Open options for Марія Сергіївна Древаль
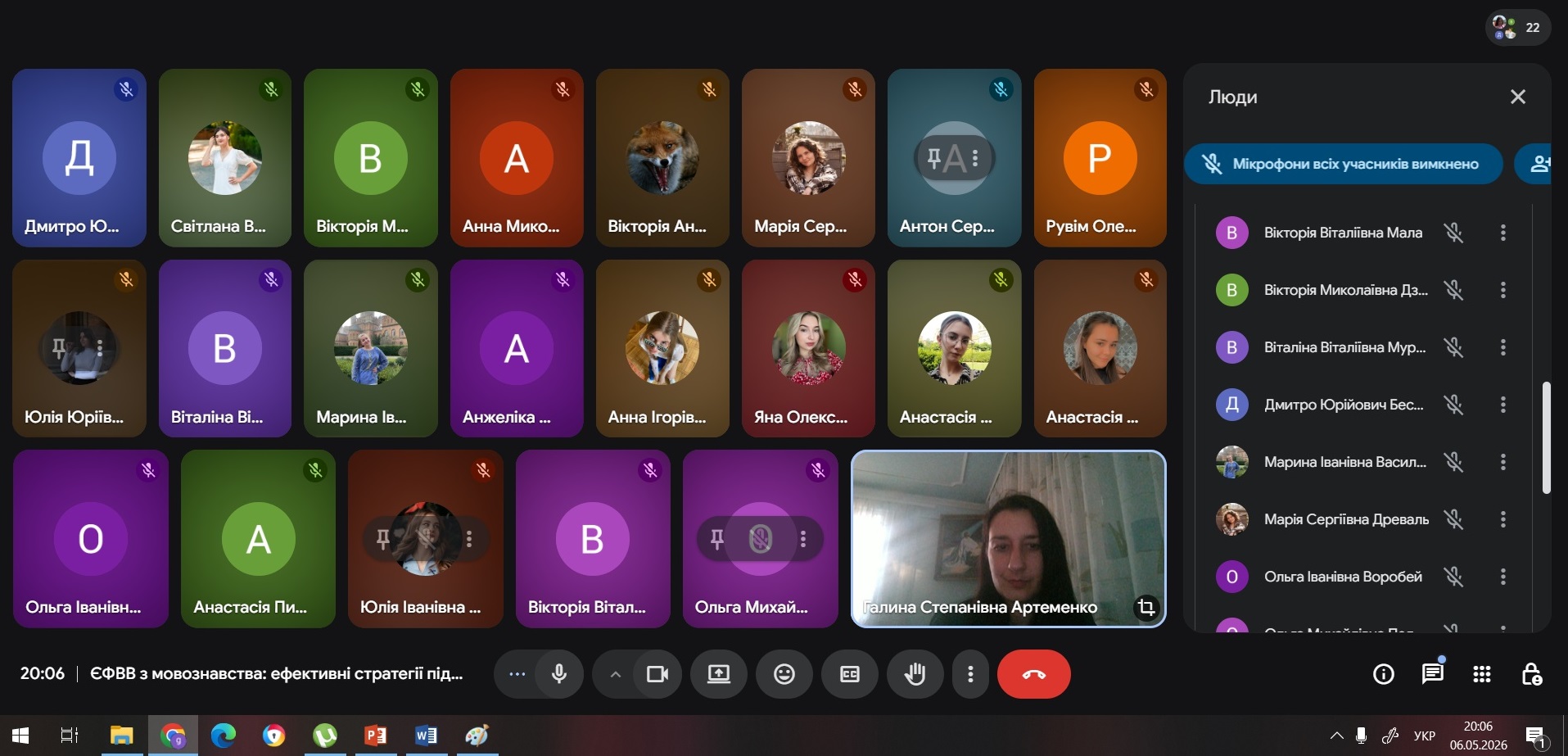Screen dimensions: 1568x756 [1503, 519]
